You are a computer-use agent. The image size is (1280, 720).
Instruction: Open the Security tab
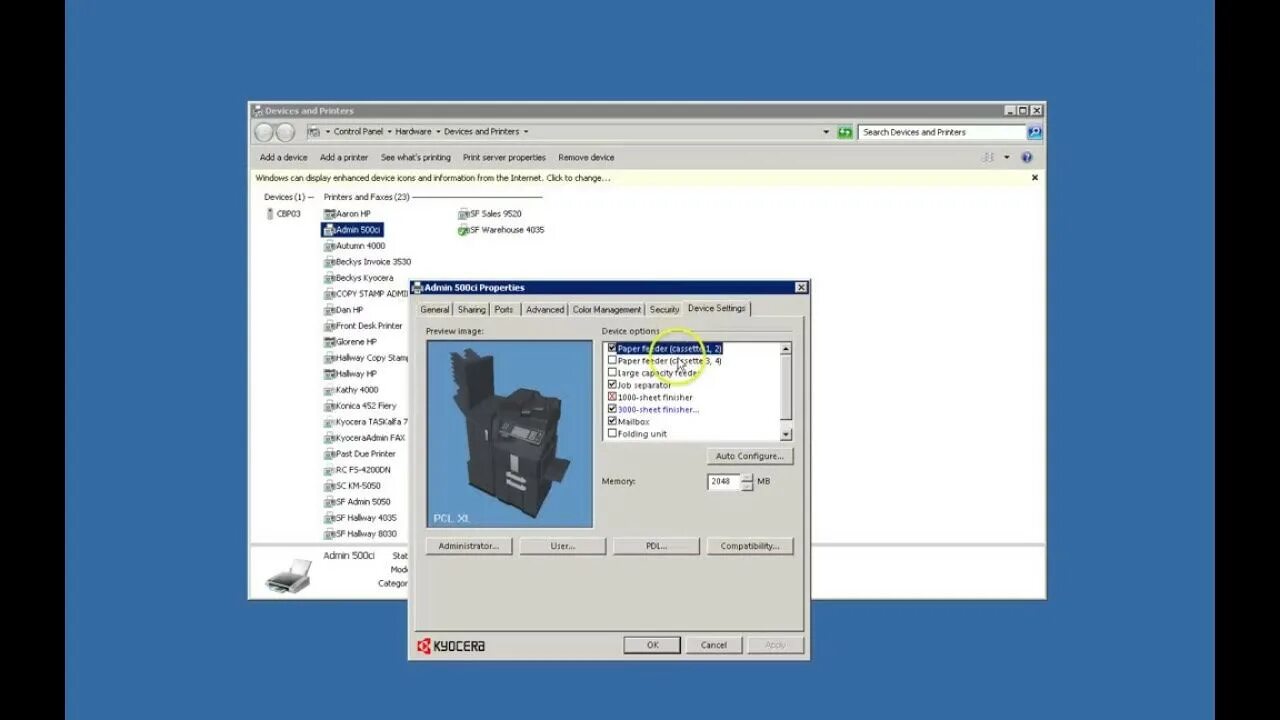tap(664, 310)
